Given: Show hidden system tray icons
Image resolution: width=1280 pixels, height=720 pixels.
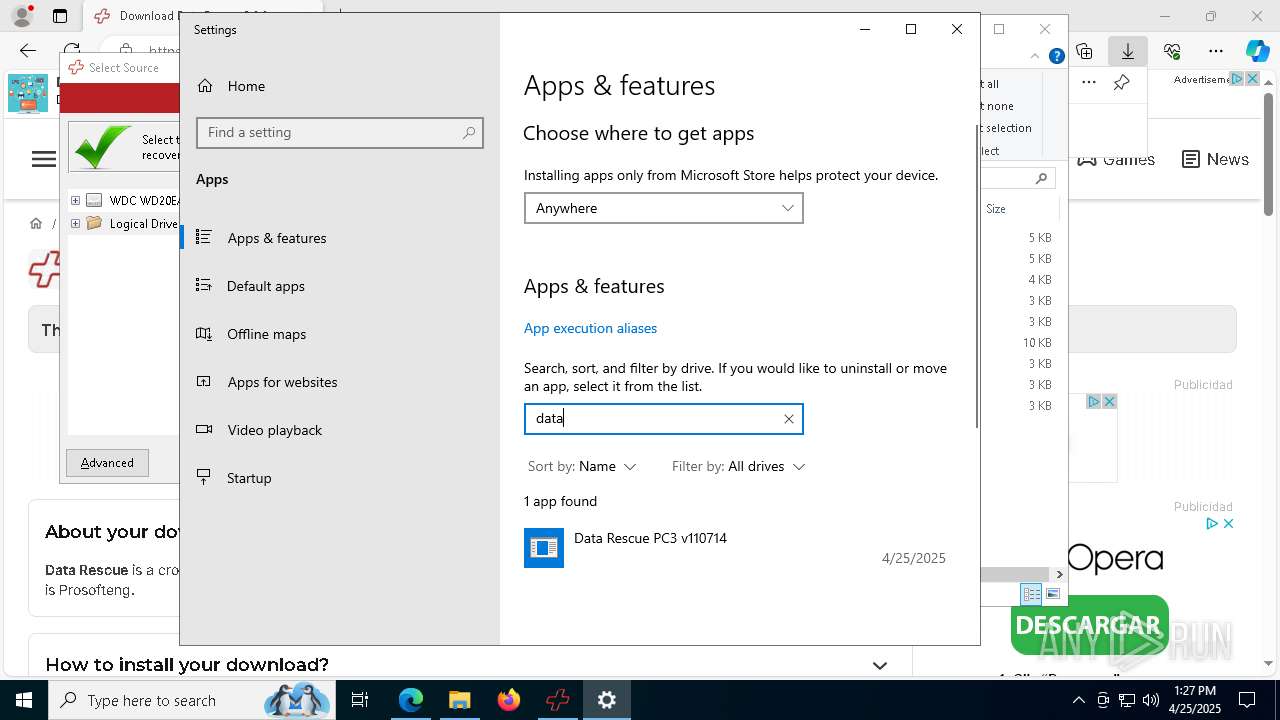Looking at the screenshot, I should [1078, 700].
